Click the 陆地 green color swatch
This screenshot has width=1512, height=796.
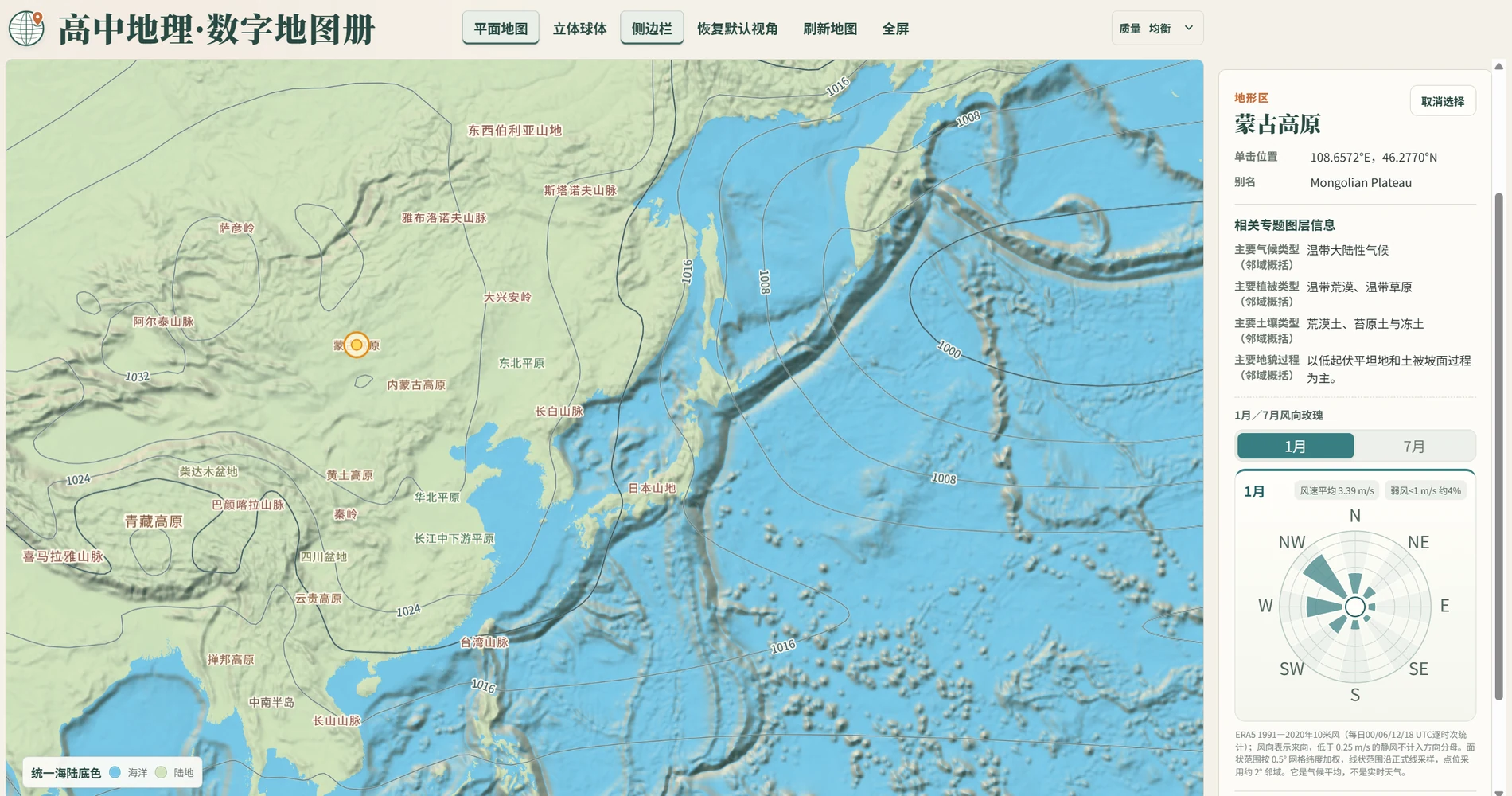pos(161,772)
